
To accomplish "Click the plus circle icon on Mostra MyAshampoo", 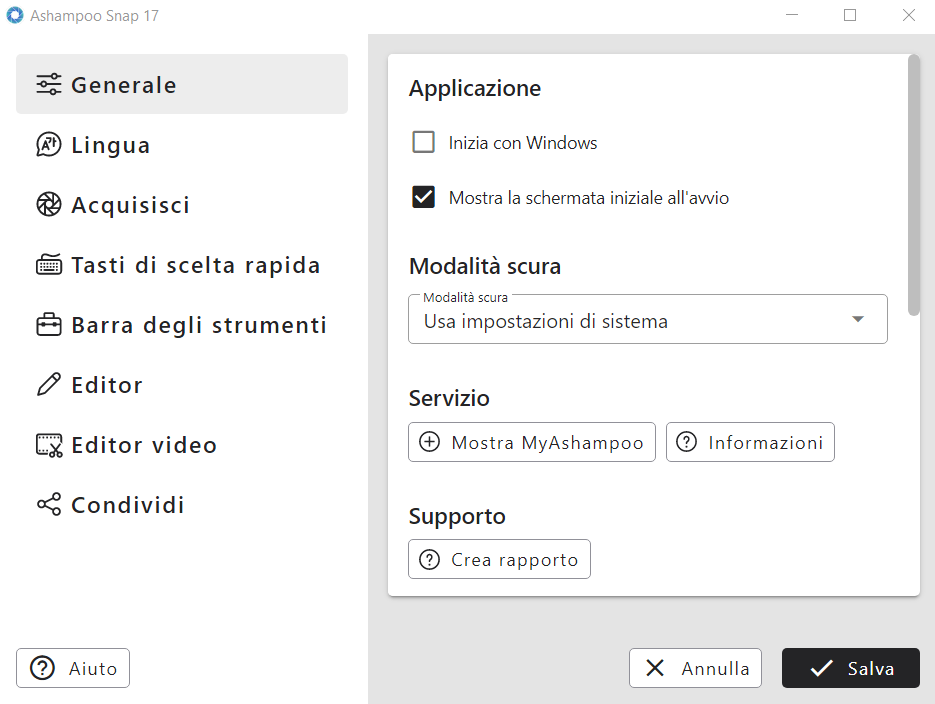I will click(429, 442).
